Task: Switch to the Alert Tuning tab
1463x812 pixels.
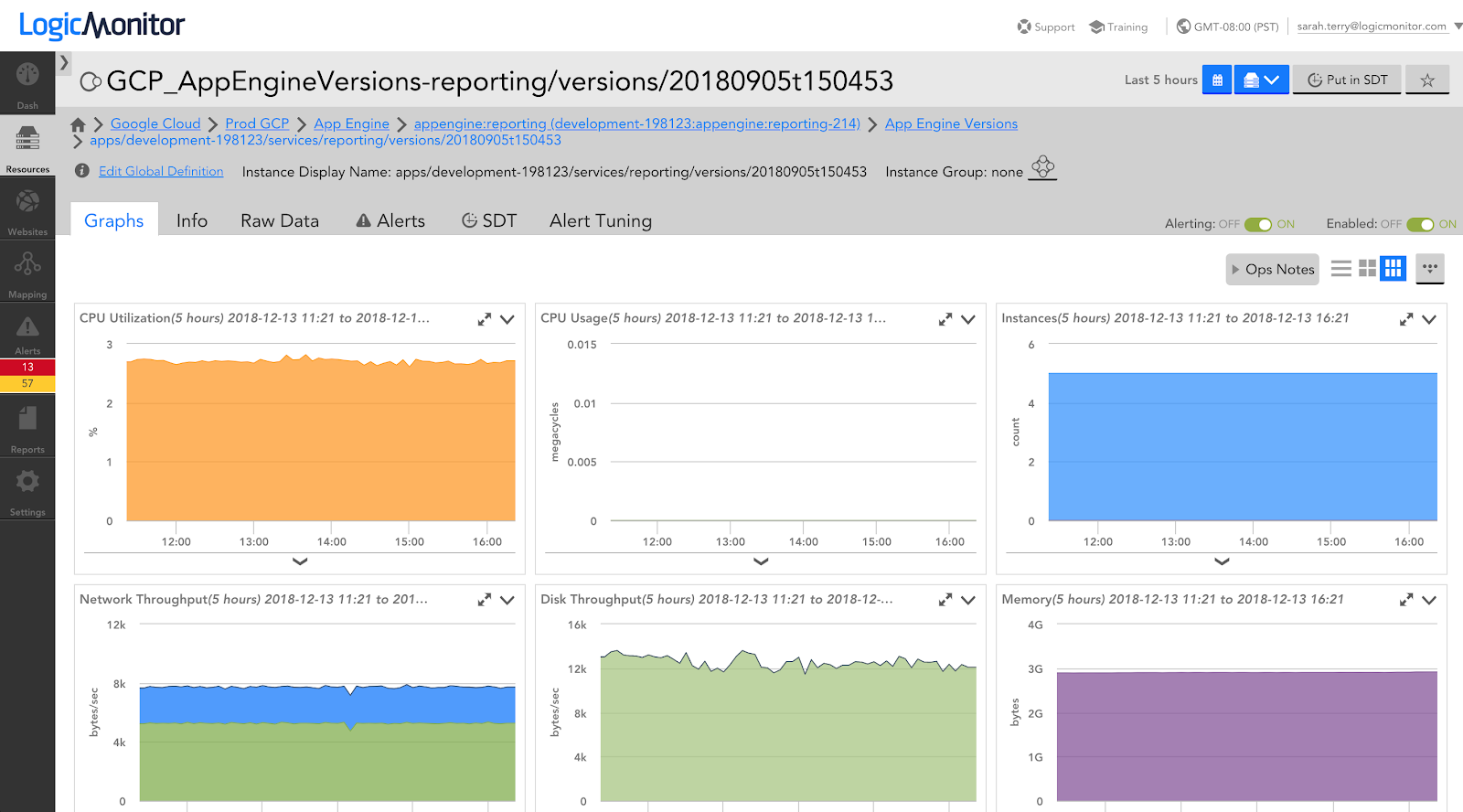Action: (x=601, y=220)
